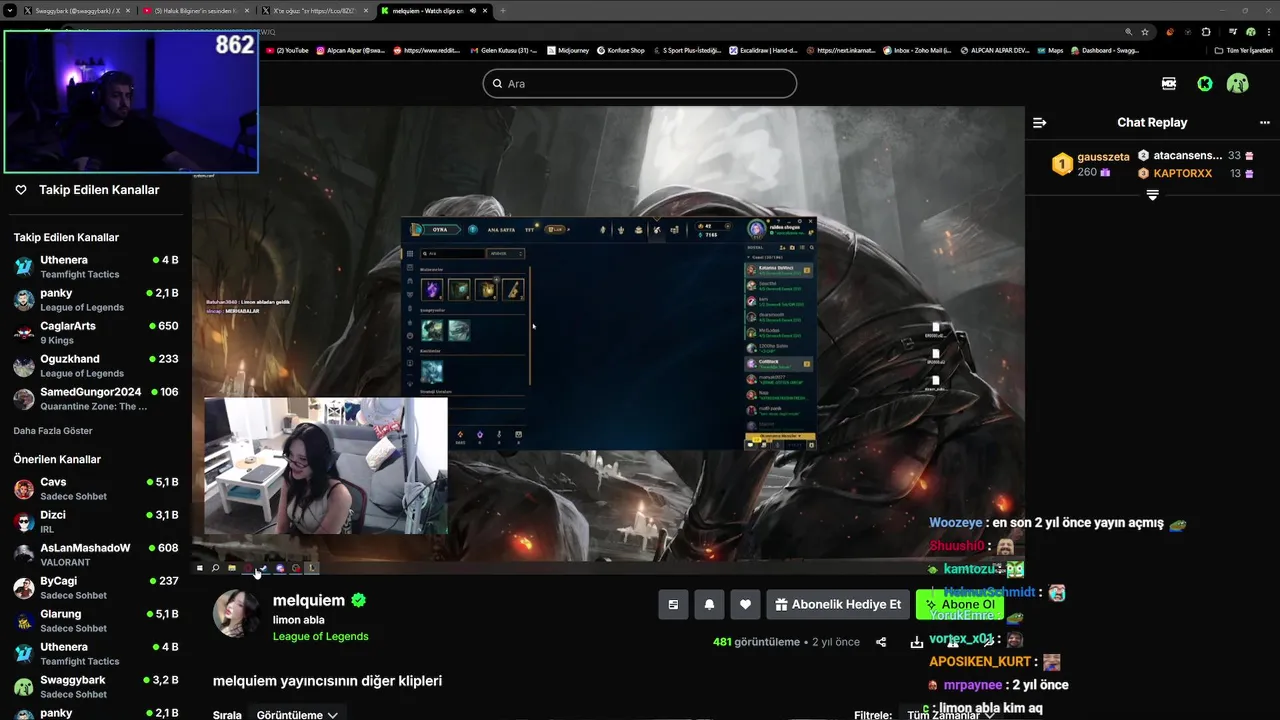Viewport: 1280px width, 720px height.
Task: Click the MOK icon in the header
Action: click(x=1169, y=84)
